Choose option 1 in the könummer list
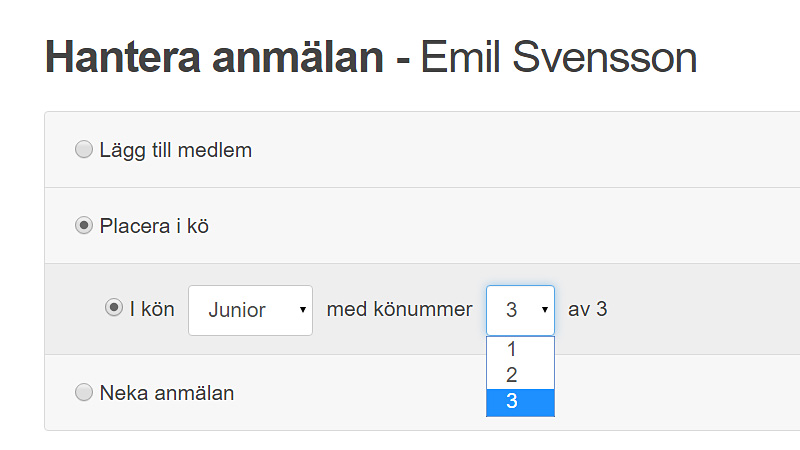Image resolution: width=800 pixels, height=450 pixels. (x=512, y=350)
